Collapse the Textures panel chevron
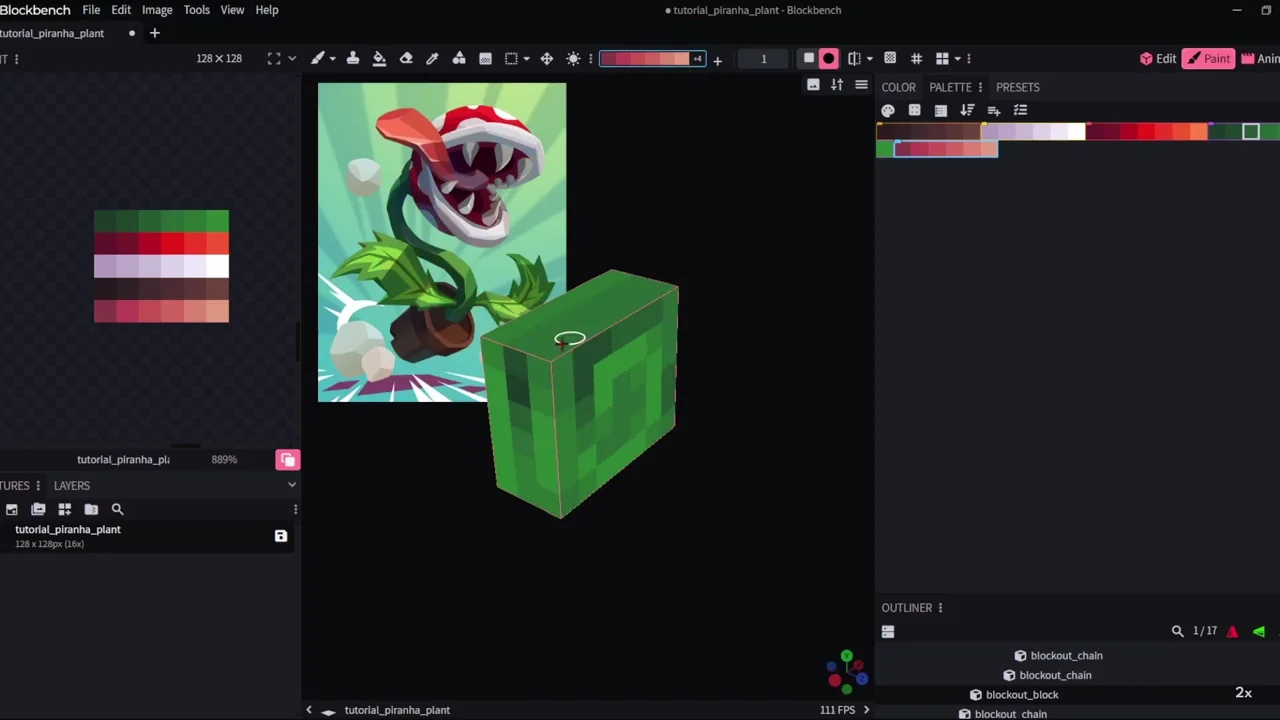The image size is (1280, 720). click(x=292, y=485)
